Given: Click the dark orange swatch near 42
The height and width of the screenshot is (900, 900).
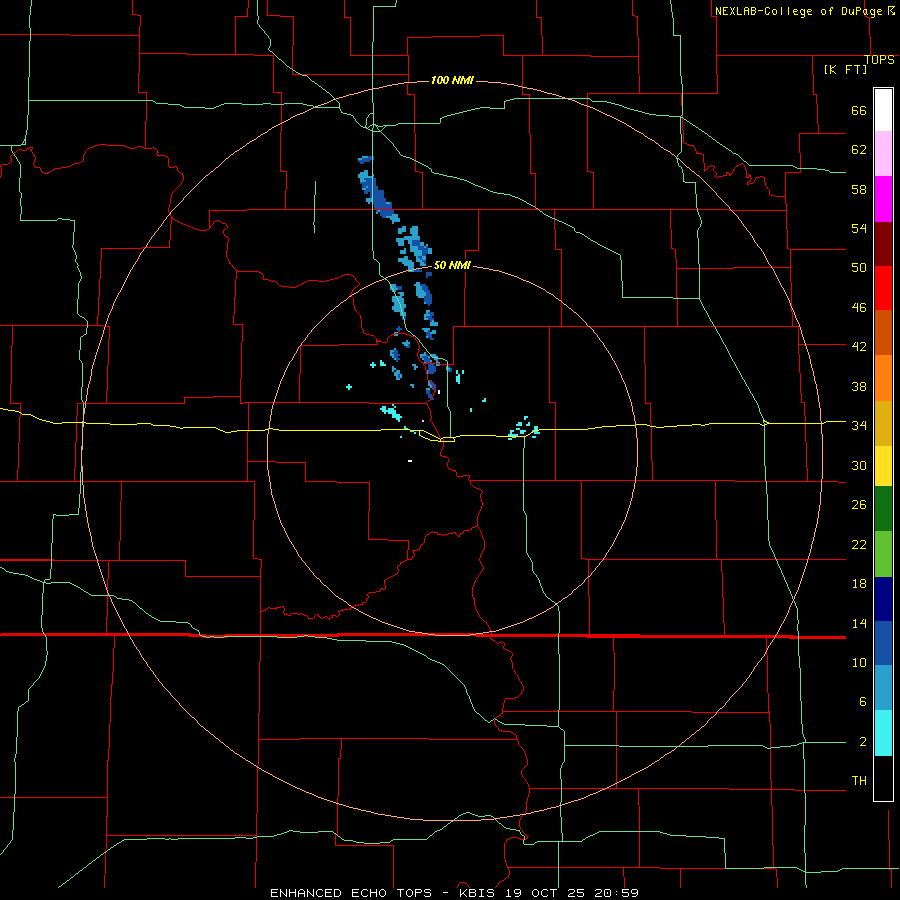Looking at the screenshot, I should (x=883, y=333).
